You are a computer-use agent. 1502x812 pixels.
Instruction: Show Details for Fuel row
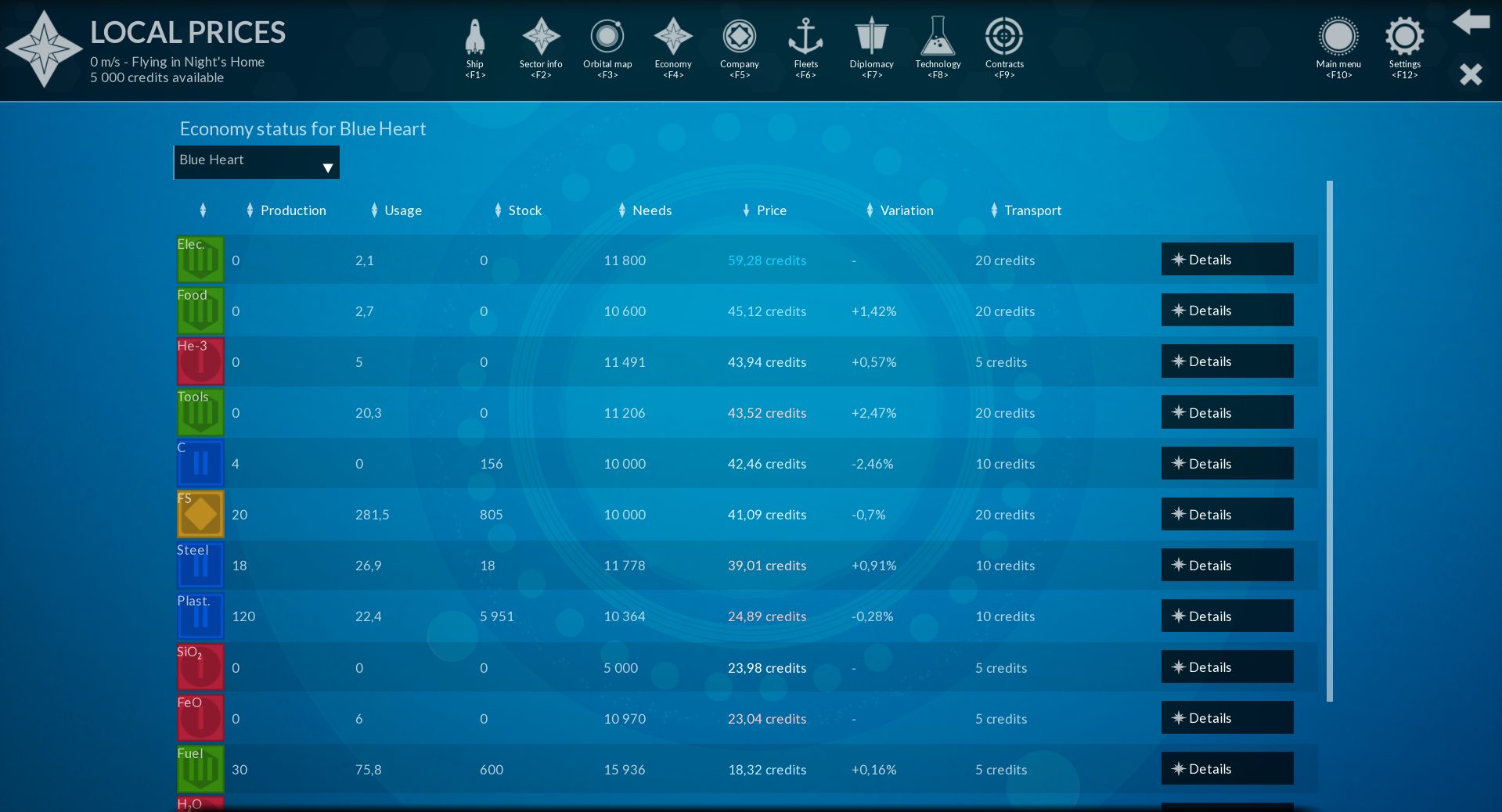point(1227,768)
